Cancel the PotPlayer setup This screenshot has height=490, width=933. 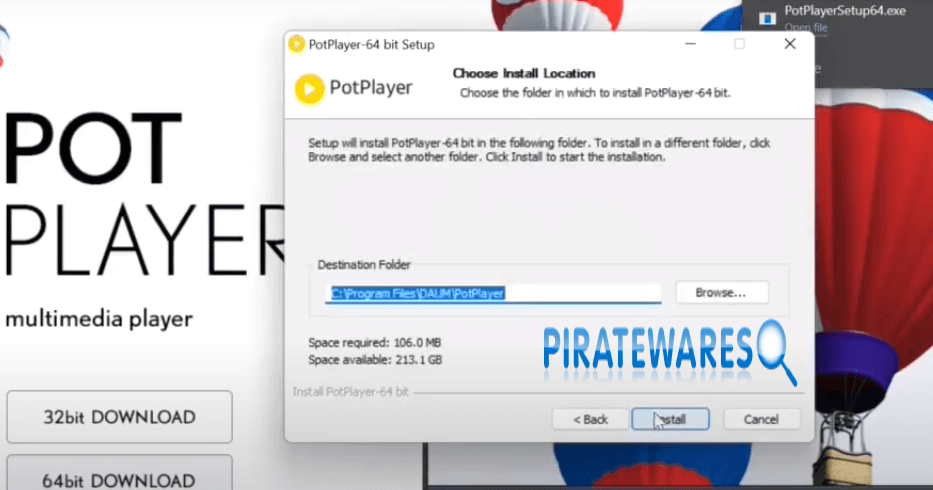[761, 419]
